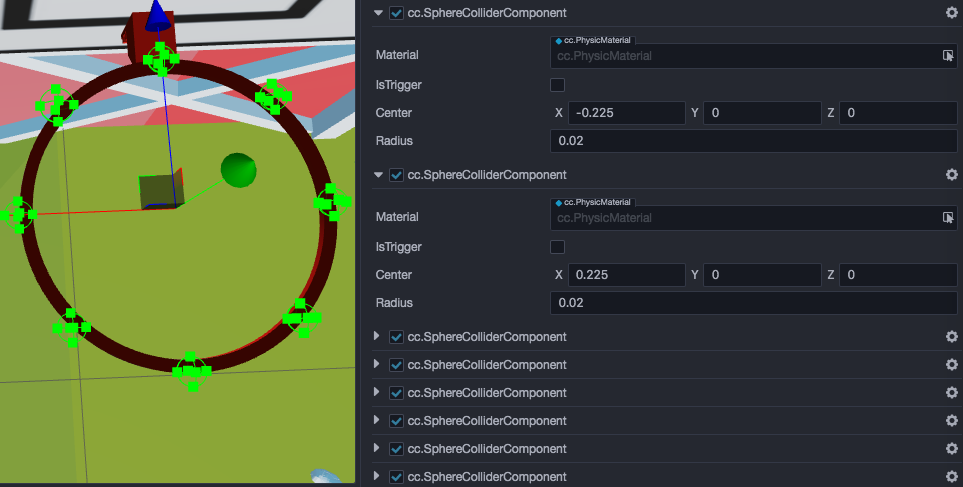Click the center cube of transform gizmo
Viewport: 963px width, 487px height.
[161, 190]
